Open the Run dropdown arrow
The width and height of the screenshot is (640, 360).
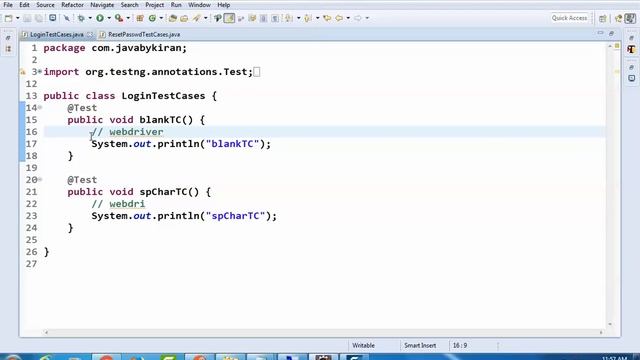coord(109,18)
